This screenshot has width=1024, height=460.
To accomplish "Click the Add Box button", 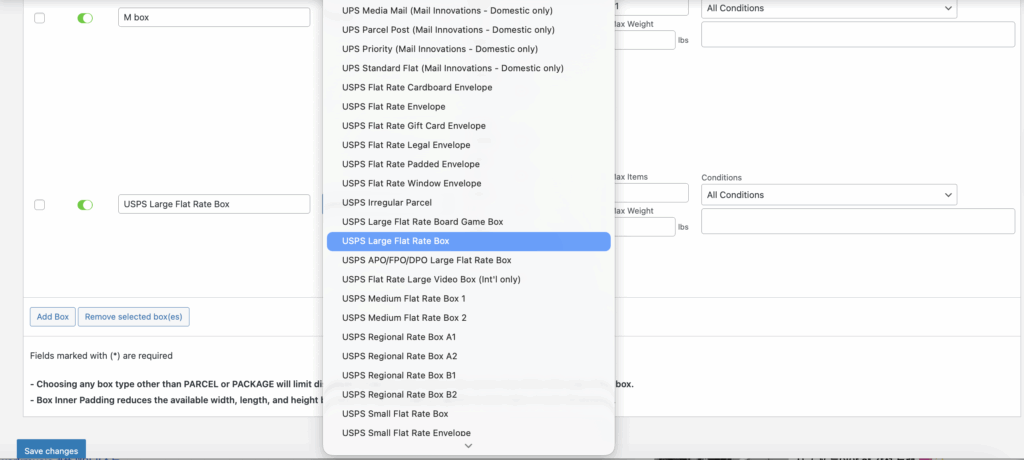I will click(53, 317).
